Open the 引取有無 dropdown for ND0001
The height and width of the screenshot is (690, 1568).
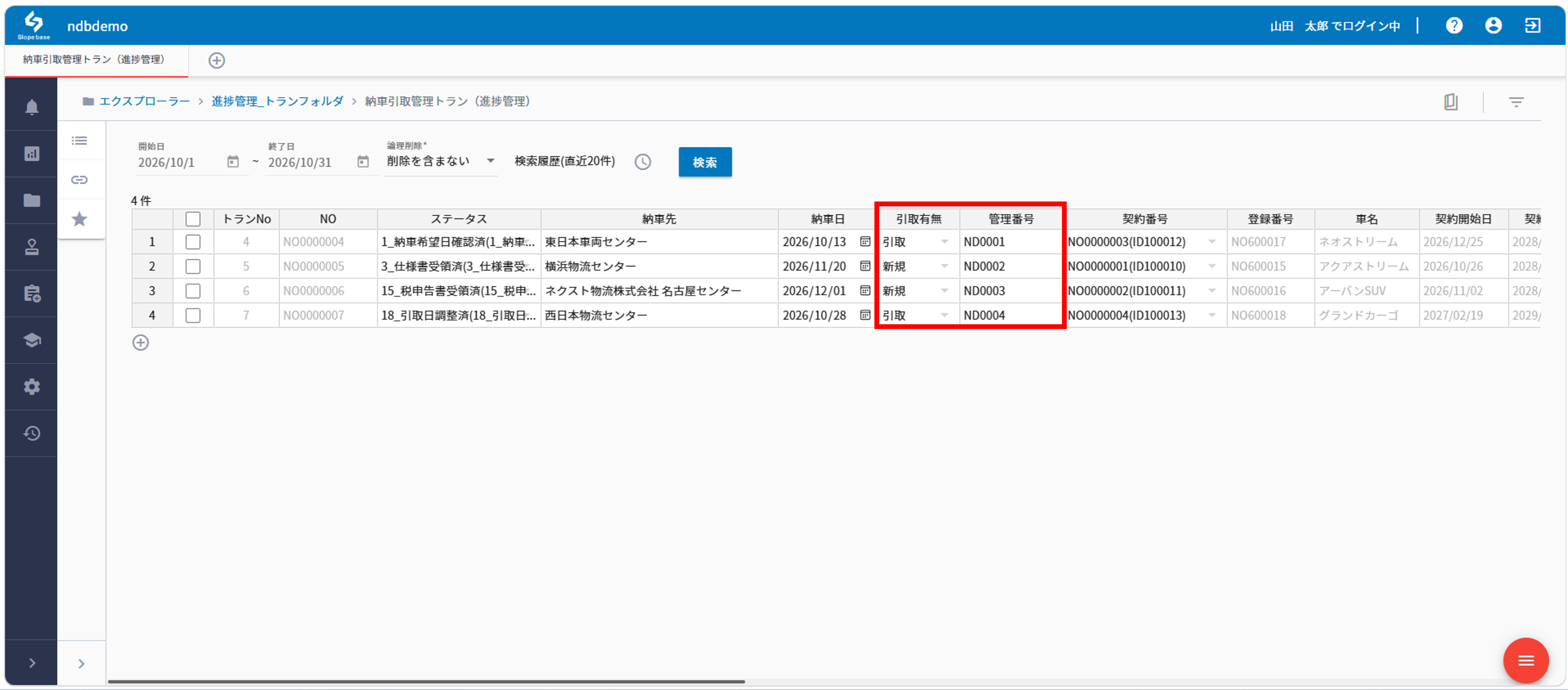944,242
